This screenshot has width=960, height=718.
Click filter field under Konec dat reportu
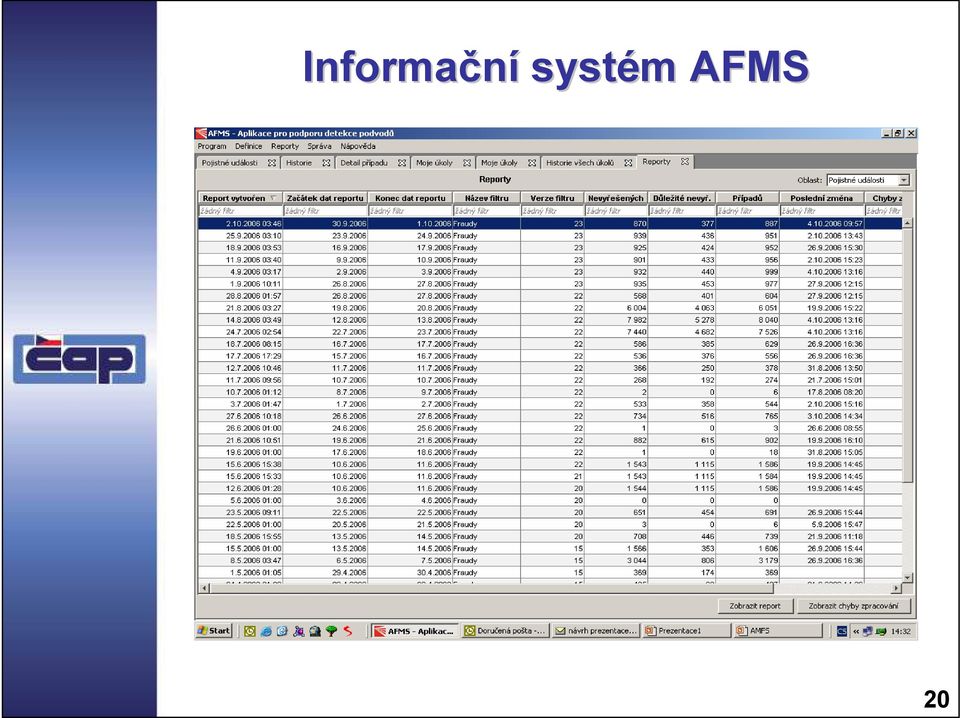pos(410,211)
